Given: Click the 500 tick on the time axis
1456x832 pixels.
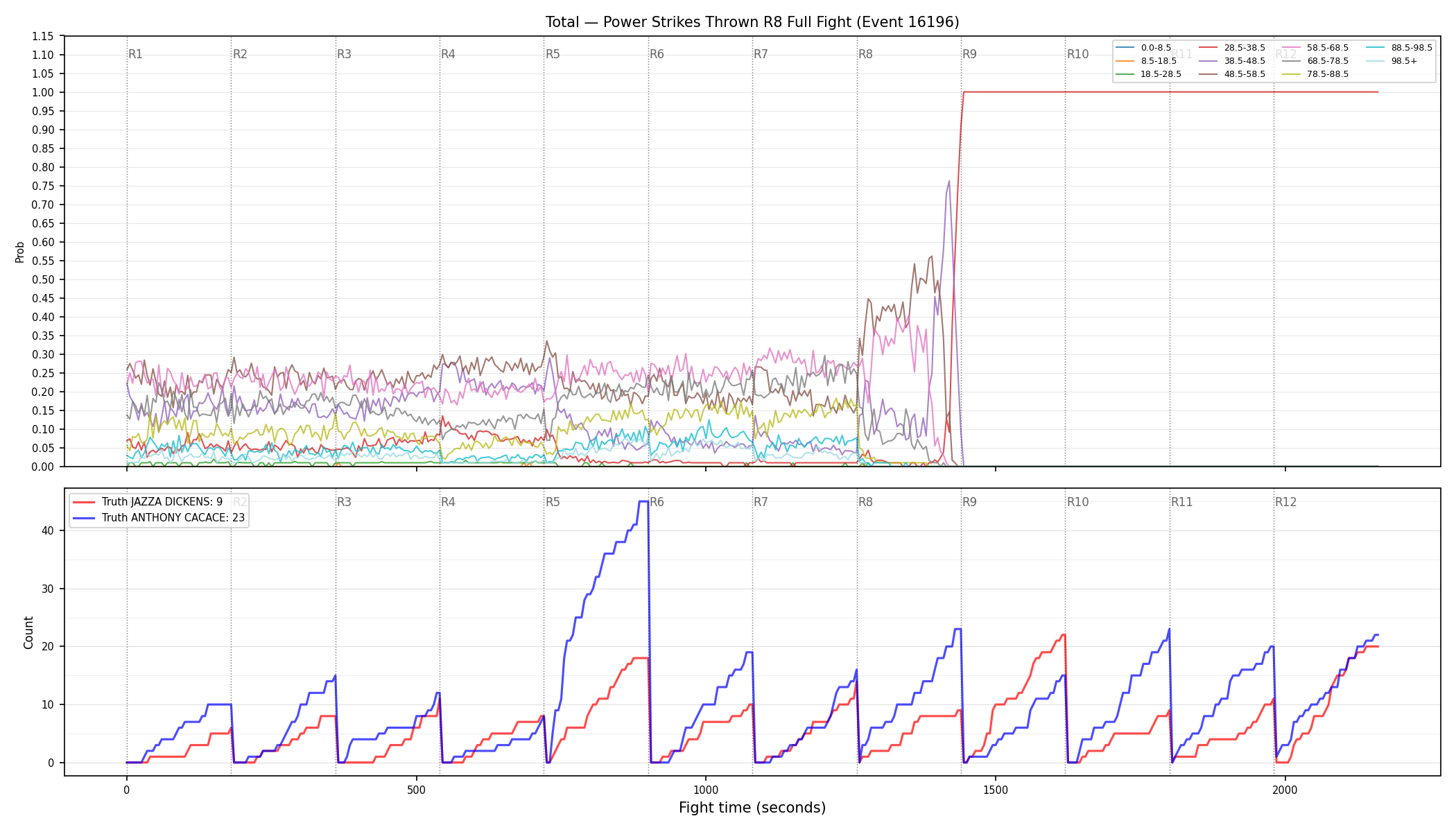Looking at the screenshot, I should coord(416,790).
